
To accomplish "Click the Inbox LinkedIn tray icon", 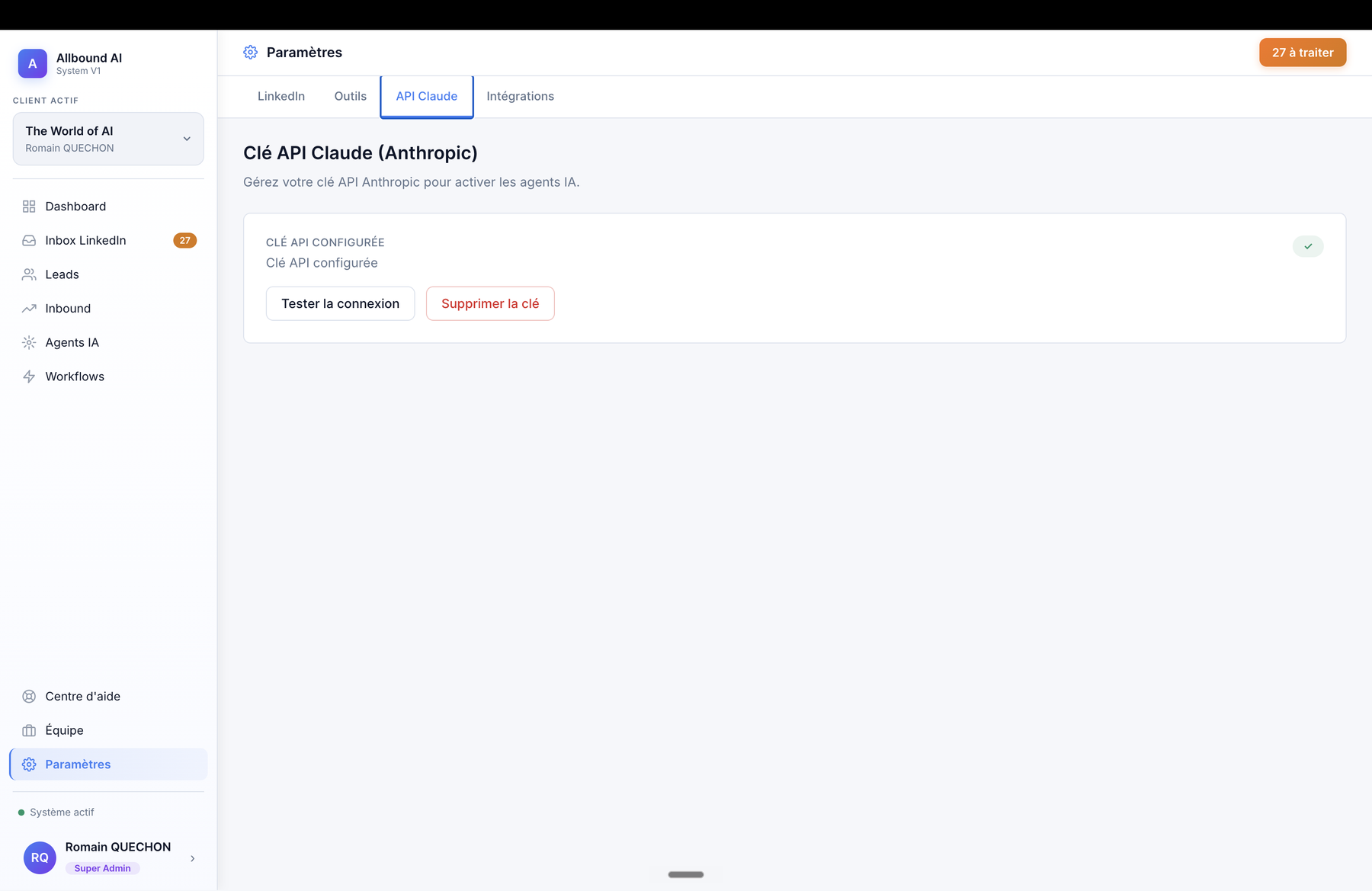I will (x=29, y=241).
